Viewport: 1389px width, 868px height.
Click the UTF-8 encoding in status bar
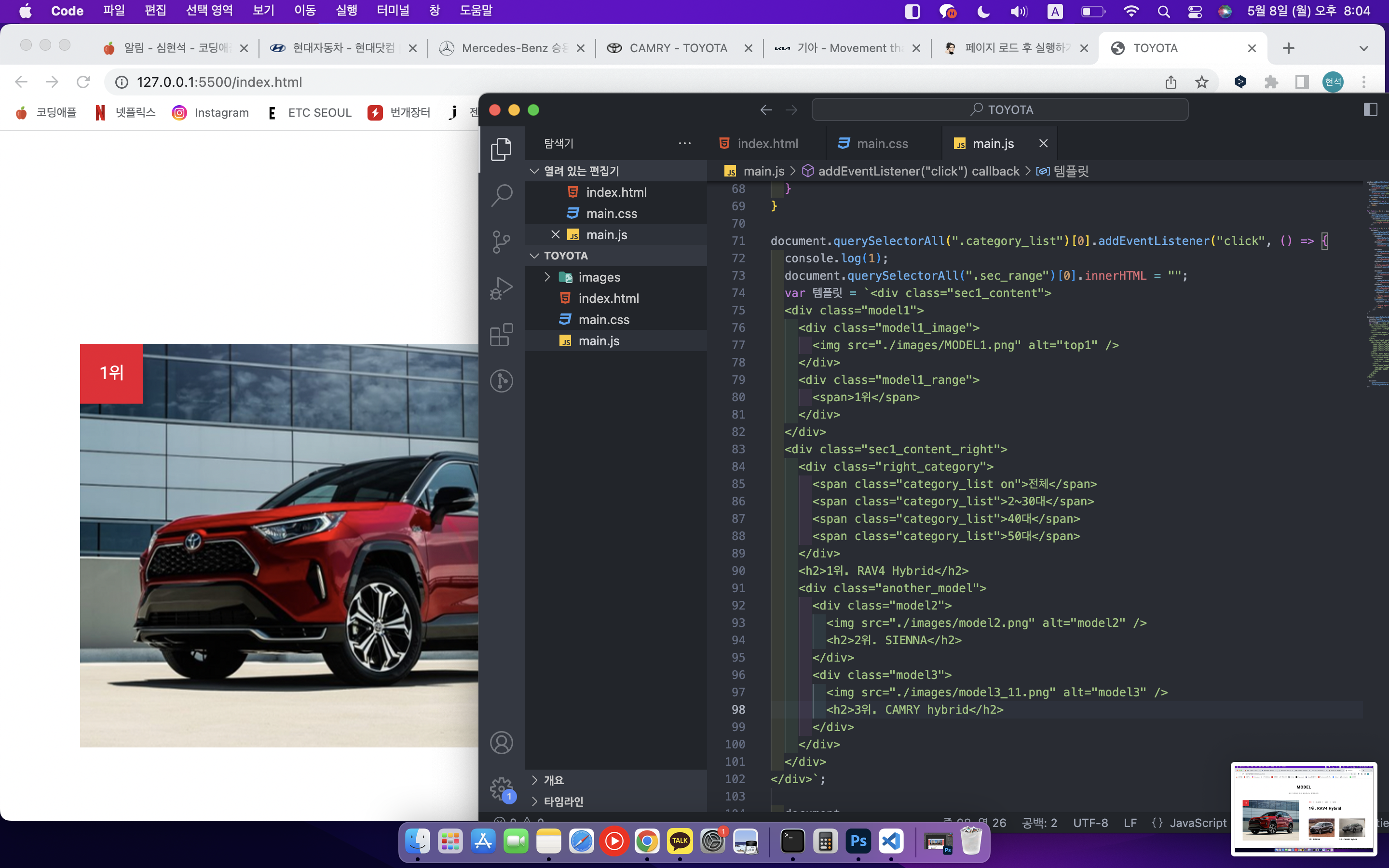pyautogui.click(x=1090, y=823)
